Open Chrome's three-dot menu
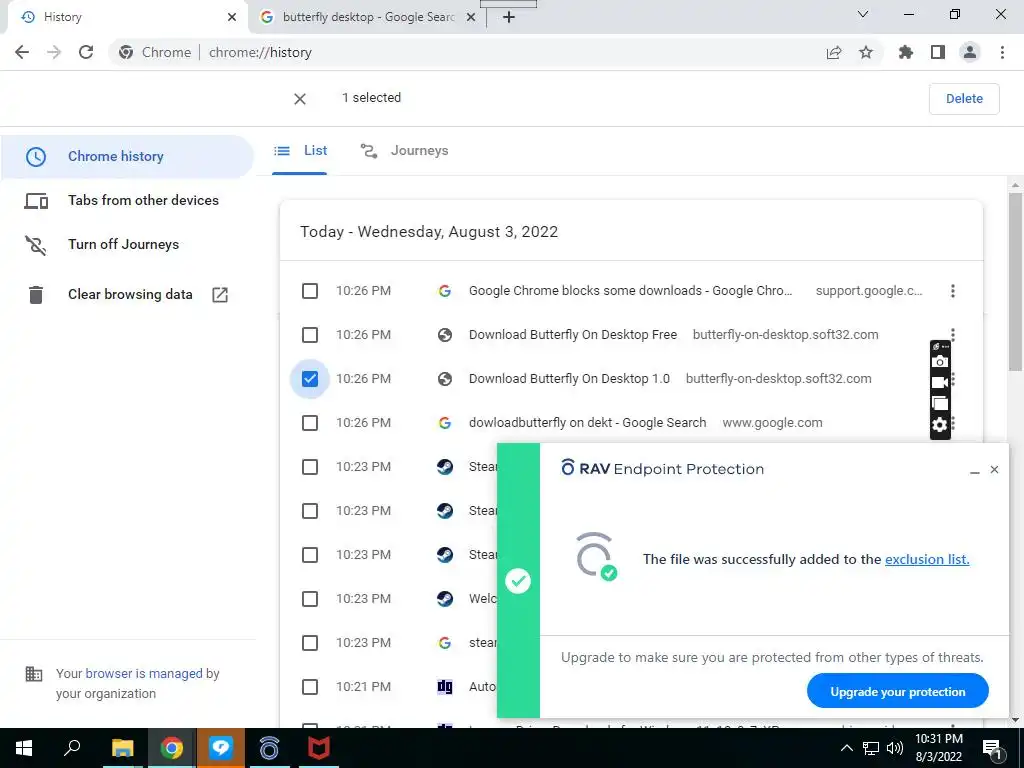1024x768 pixels. pyautogui.click(x=1002, y=52)
